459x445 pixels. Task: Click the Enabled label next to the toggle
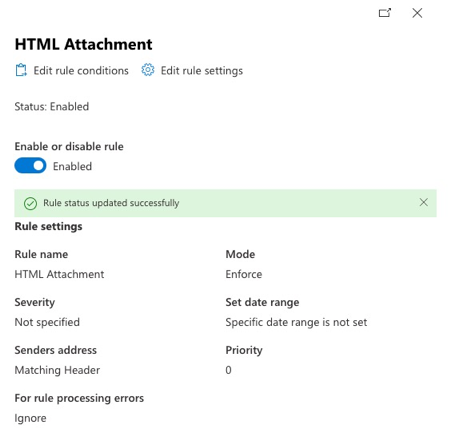pyautogui.click(x=72, y=166)
